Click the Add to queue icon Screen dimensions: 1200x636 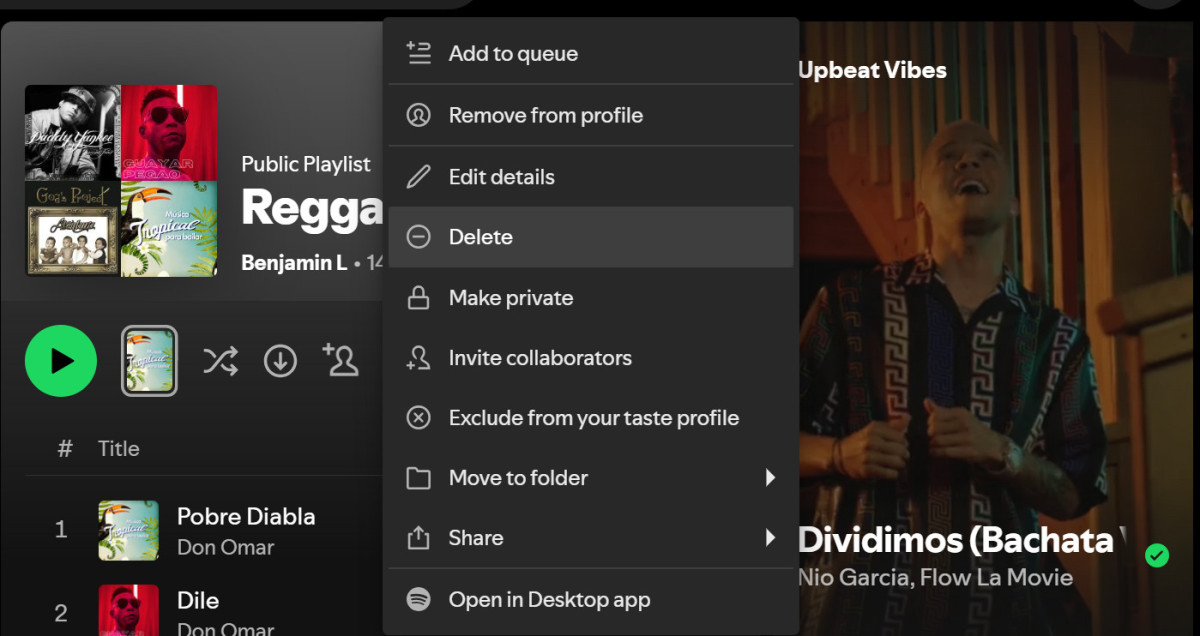click(x=419, y=53)
